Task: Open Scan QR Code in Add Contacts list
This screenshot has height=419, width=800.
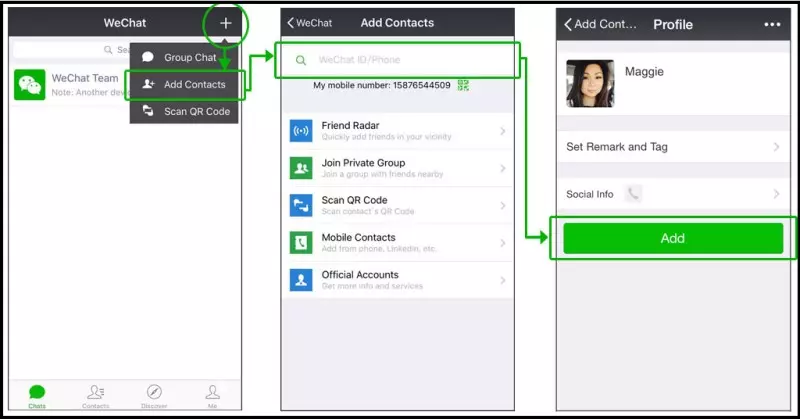Action: [x=397, y=206]
